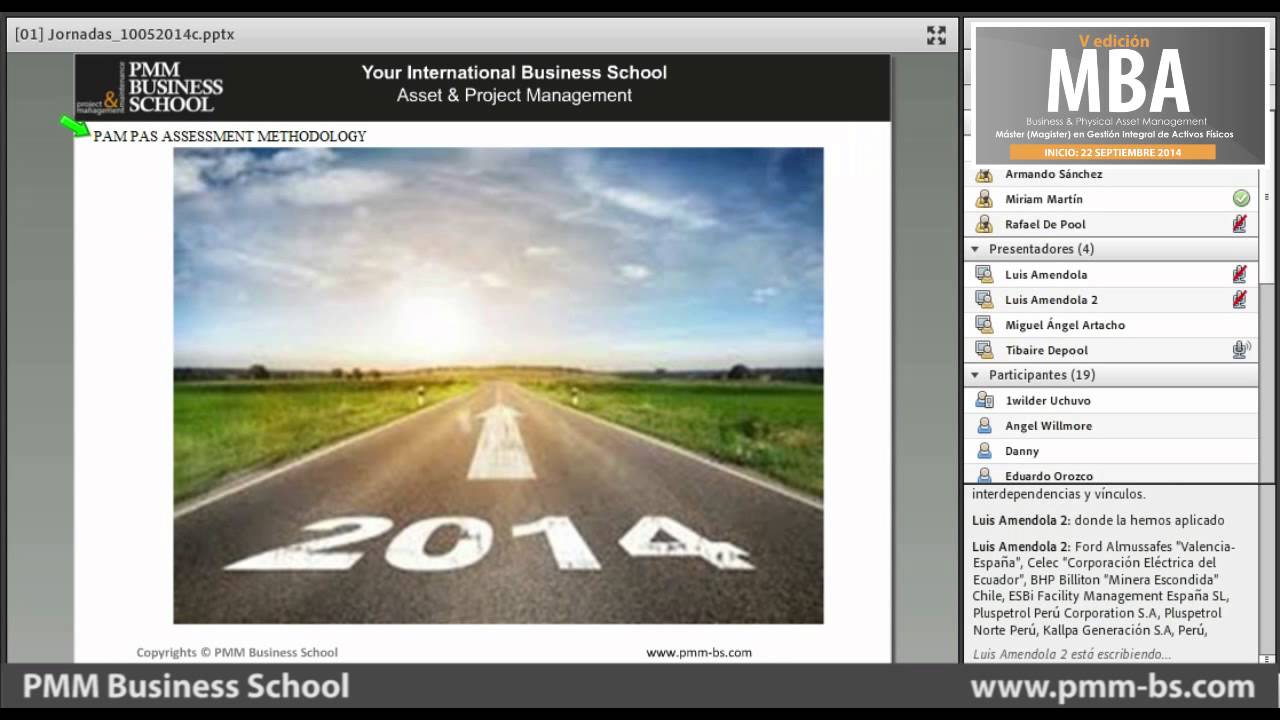Click 'Your International Business School' slide header
This screenshot has width=1280, height=720.
(x=514, y=72)
